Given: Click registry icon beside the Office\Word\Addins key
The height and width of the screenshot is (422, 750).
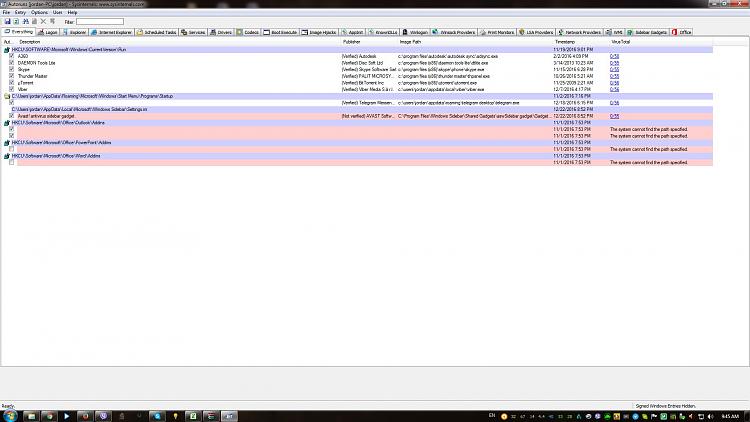Looking at the screenshot, I should [7, 156].
